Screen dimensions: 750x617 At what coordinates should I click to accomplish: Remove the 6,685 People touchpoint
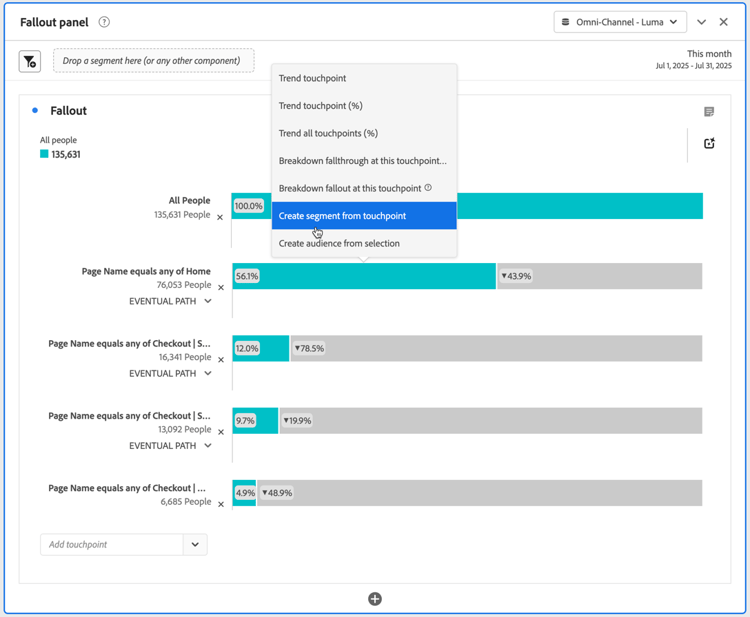[221, 504]
